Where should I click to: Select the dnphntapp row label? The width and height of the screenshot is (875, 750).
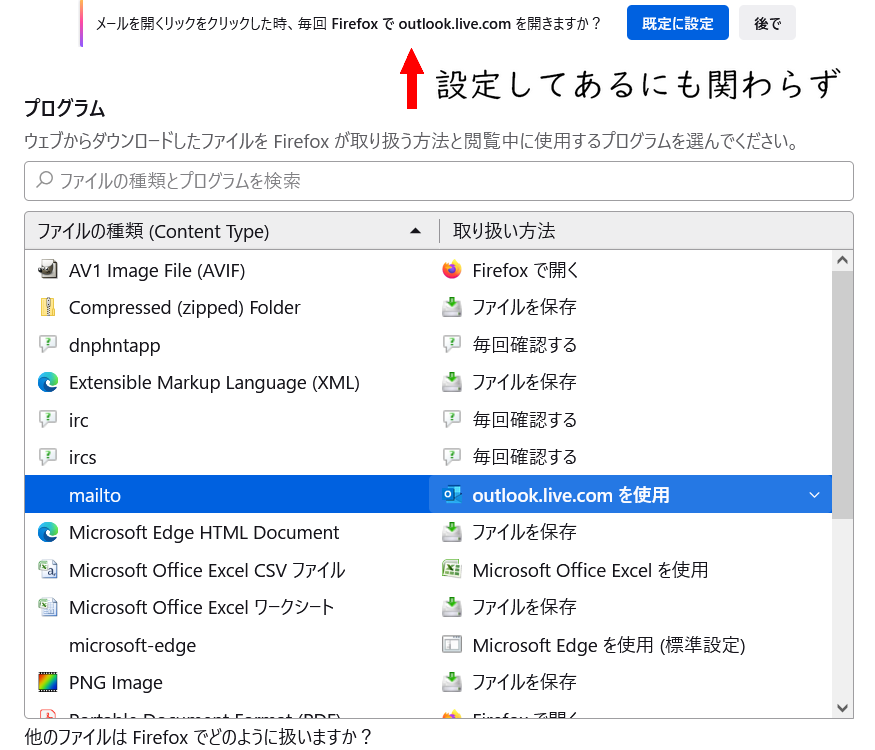114,345
